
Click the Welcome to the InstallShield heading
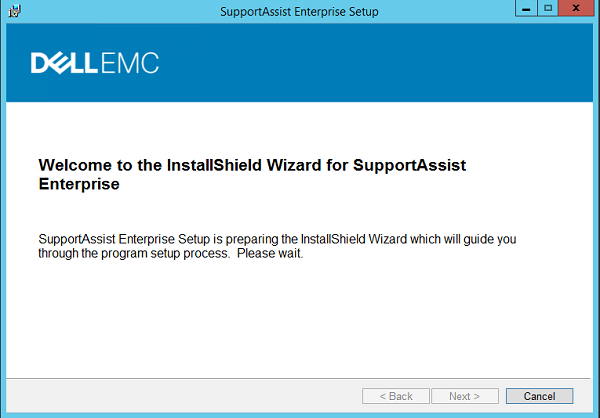coord(252,174)
